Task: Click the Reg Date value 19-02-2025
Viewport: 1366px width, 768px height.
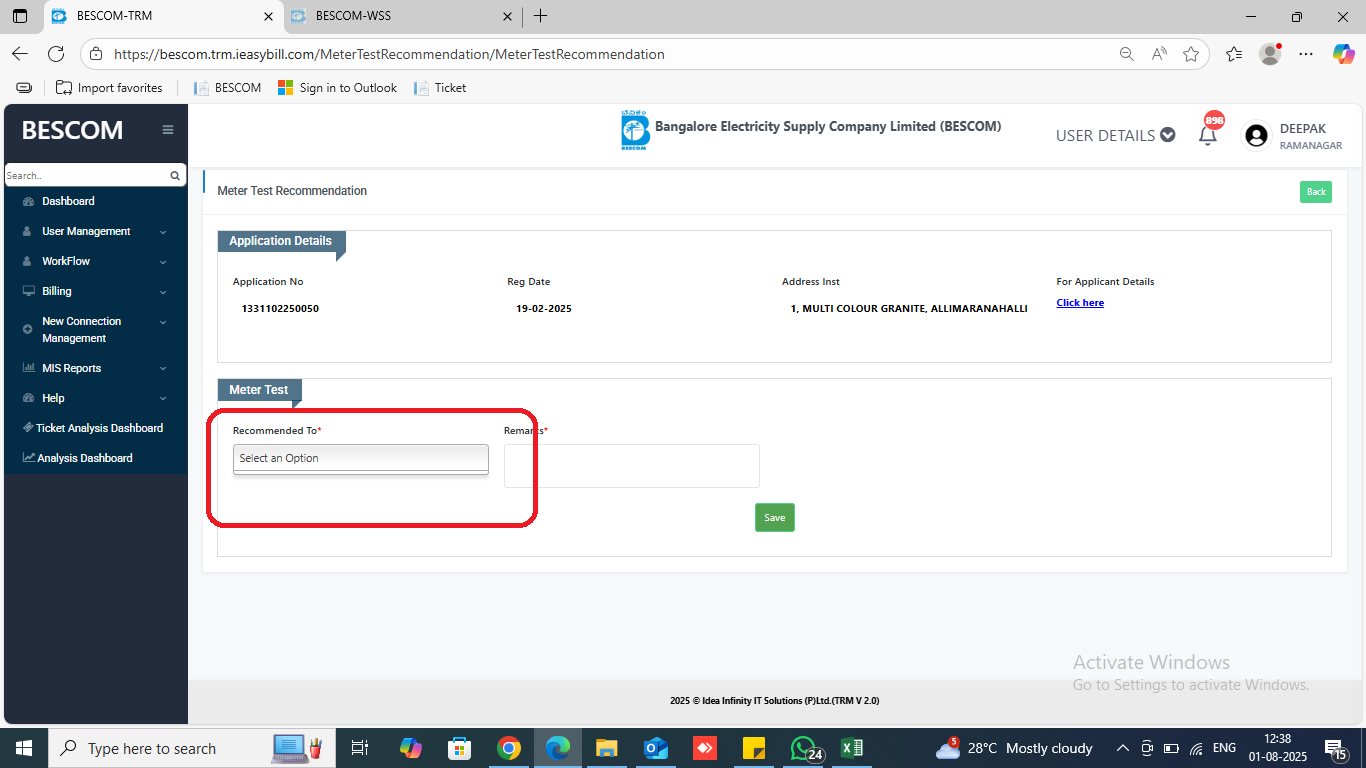Action: tap(544, 309)
